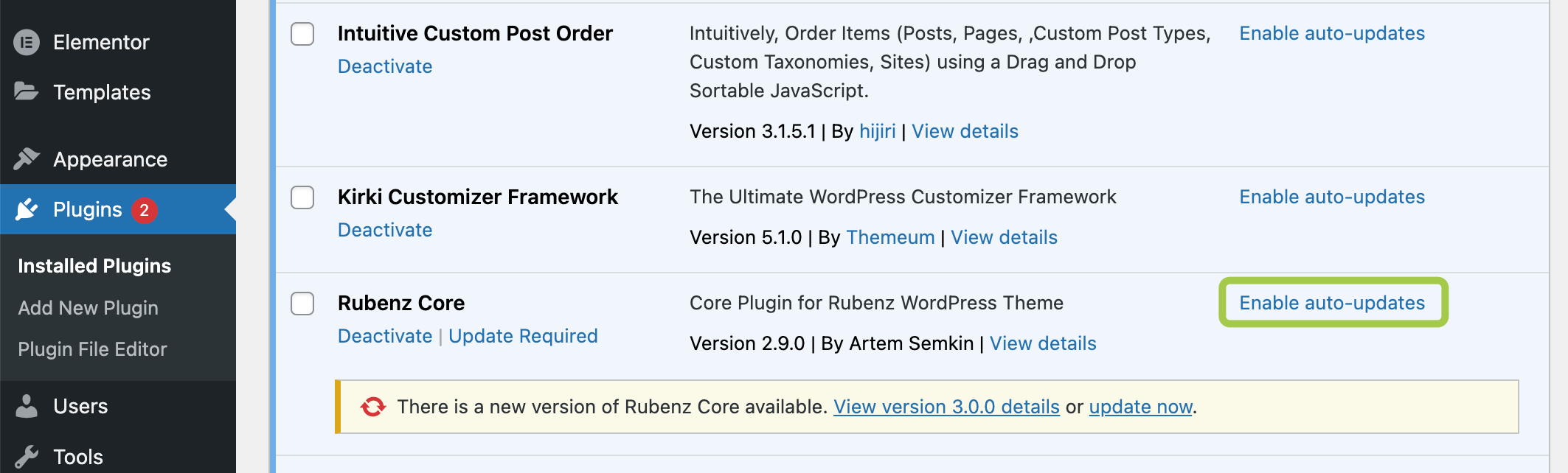Open the Plugin File Editor

click(x=92, y=349)
